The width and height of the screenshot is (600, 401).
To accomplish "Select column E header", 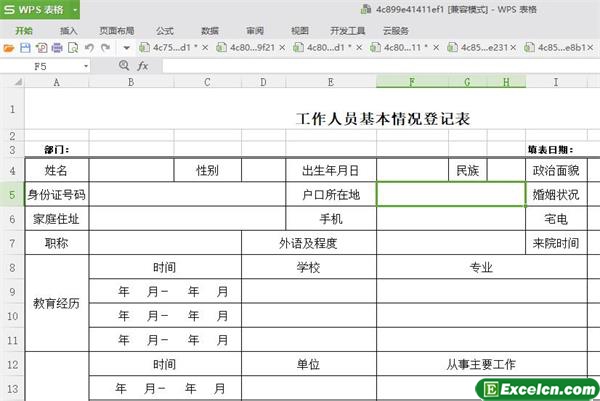I will (331, 82).
